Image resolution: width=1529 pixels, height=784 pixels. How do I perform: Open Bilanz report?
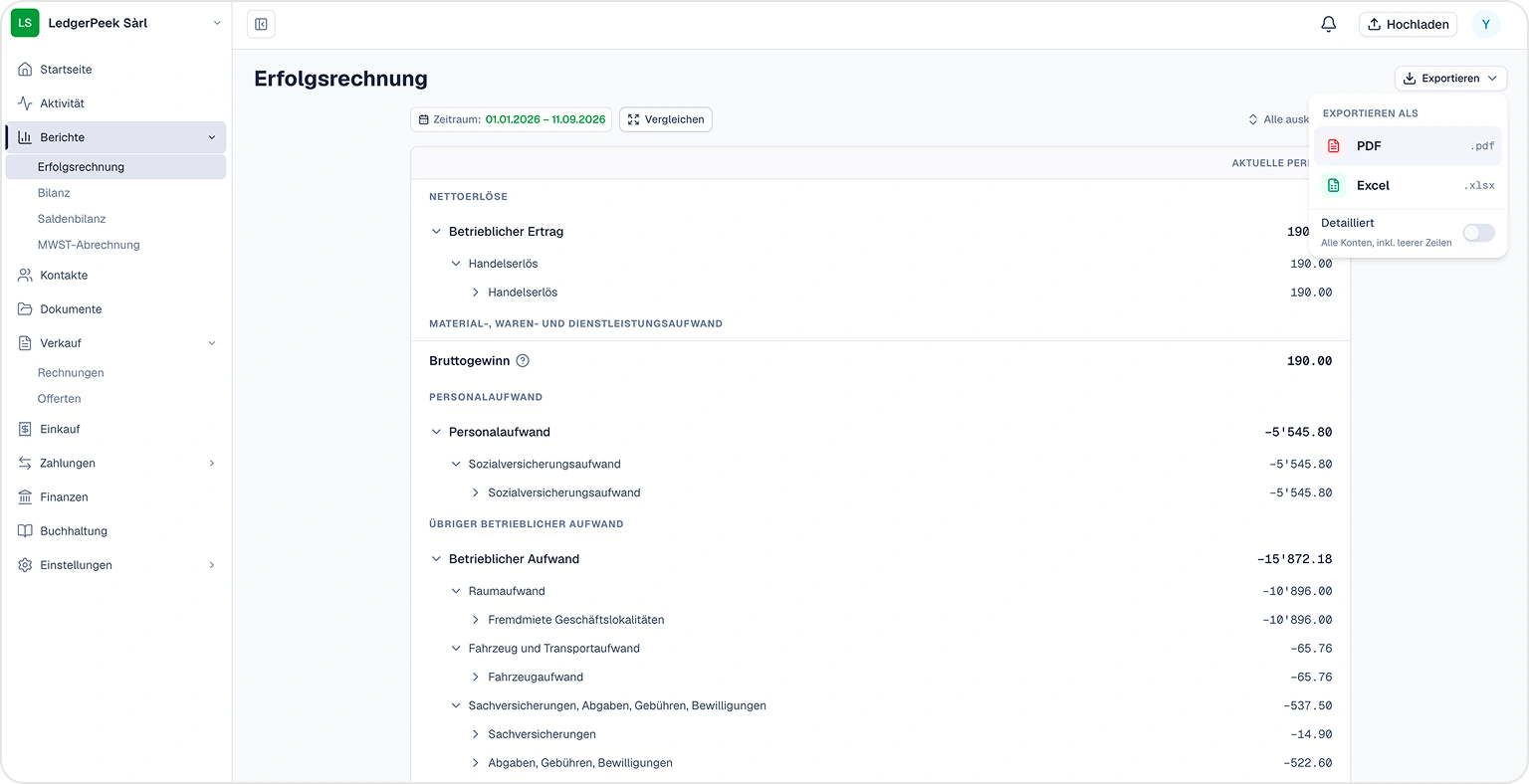(x=115, y=193)
